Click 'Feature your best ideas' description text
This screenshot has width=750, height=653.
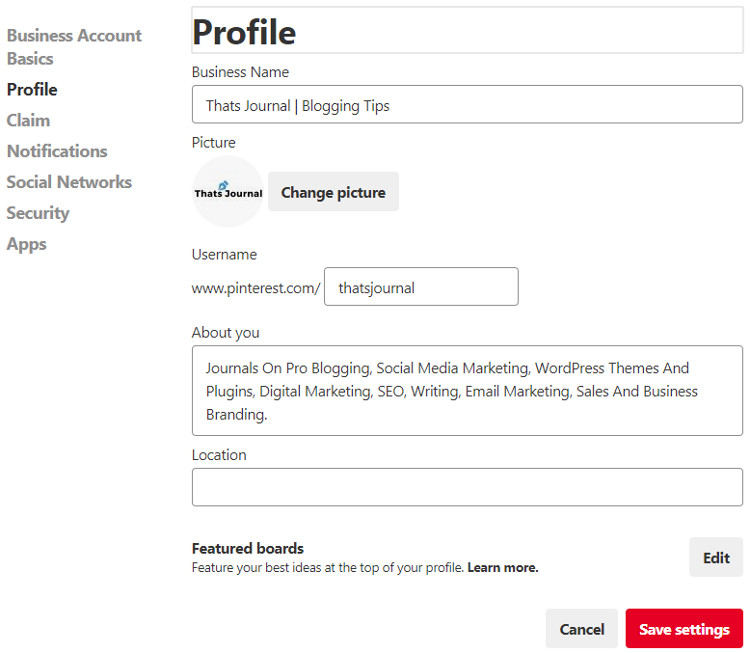point(328,568)
